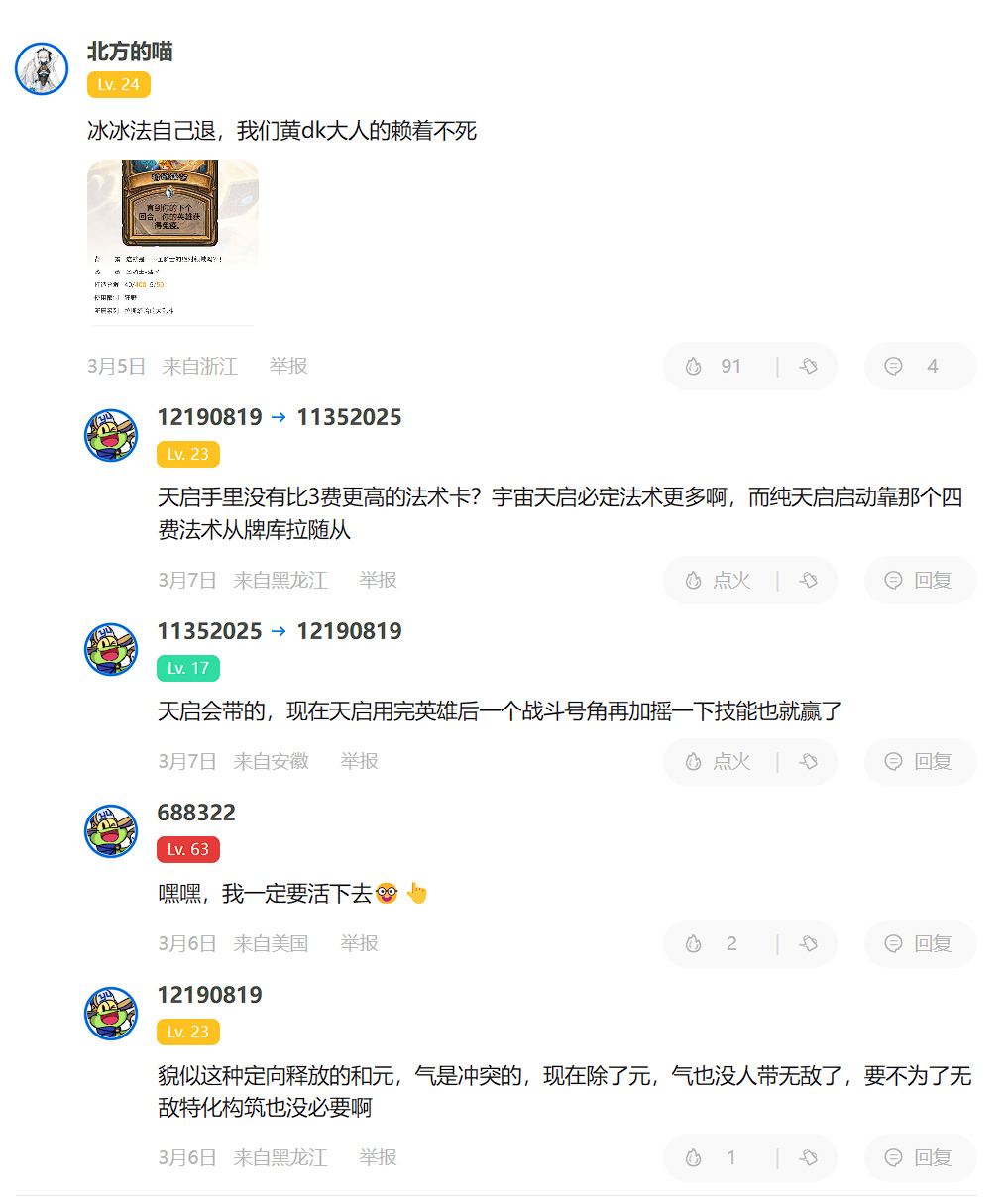Like the 天启手里没有比3费更高 reply with 点火

(719, 581)
